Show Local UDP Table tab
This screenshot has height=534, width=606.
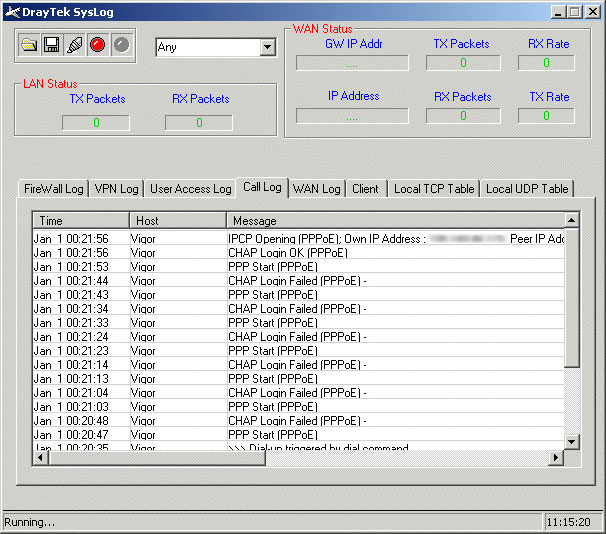pos(527,189)
